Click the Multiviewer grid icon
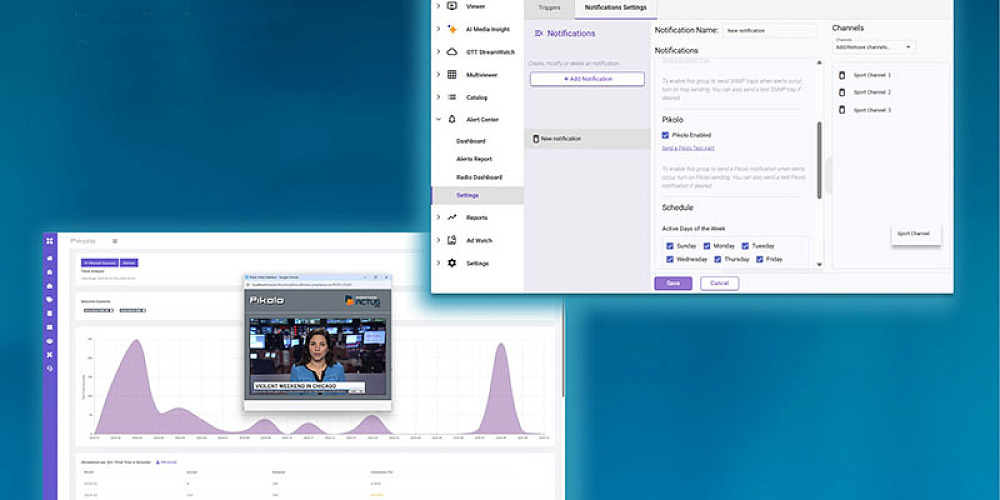This screenshot has width=1000, height=500. [452, 74]
